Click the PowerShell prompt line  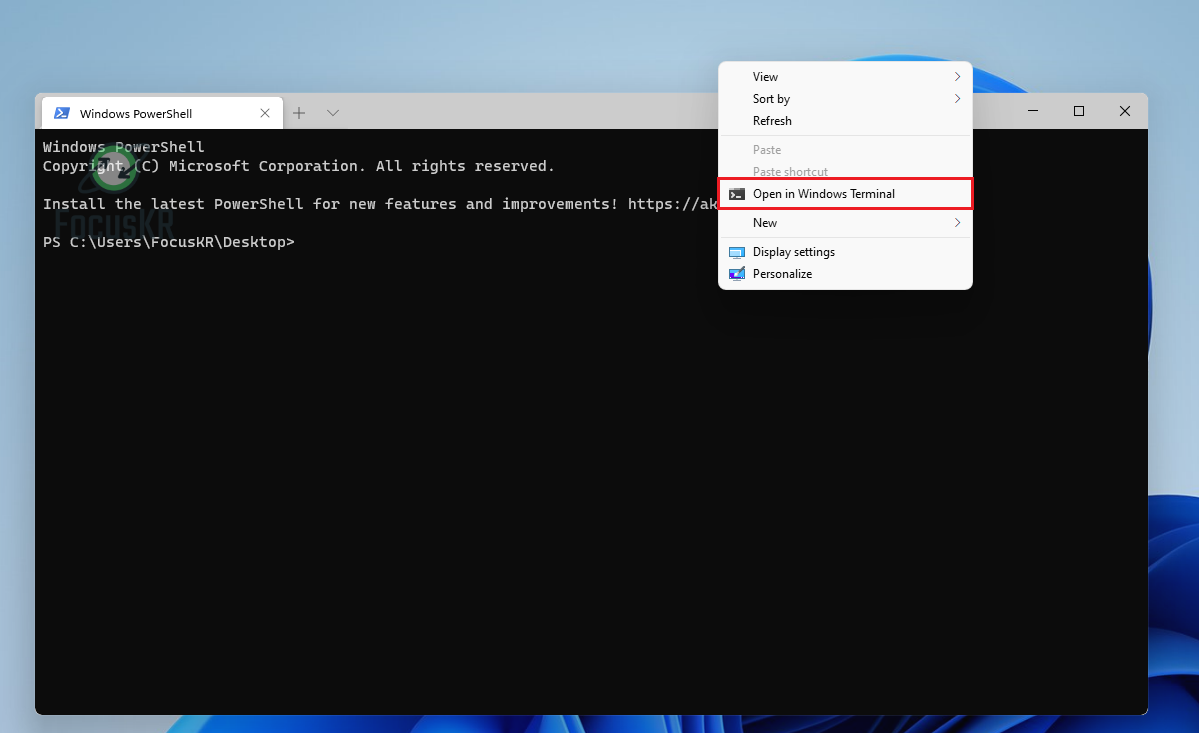click(x=168, y=242)
